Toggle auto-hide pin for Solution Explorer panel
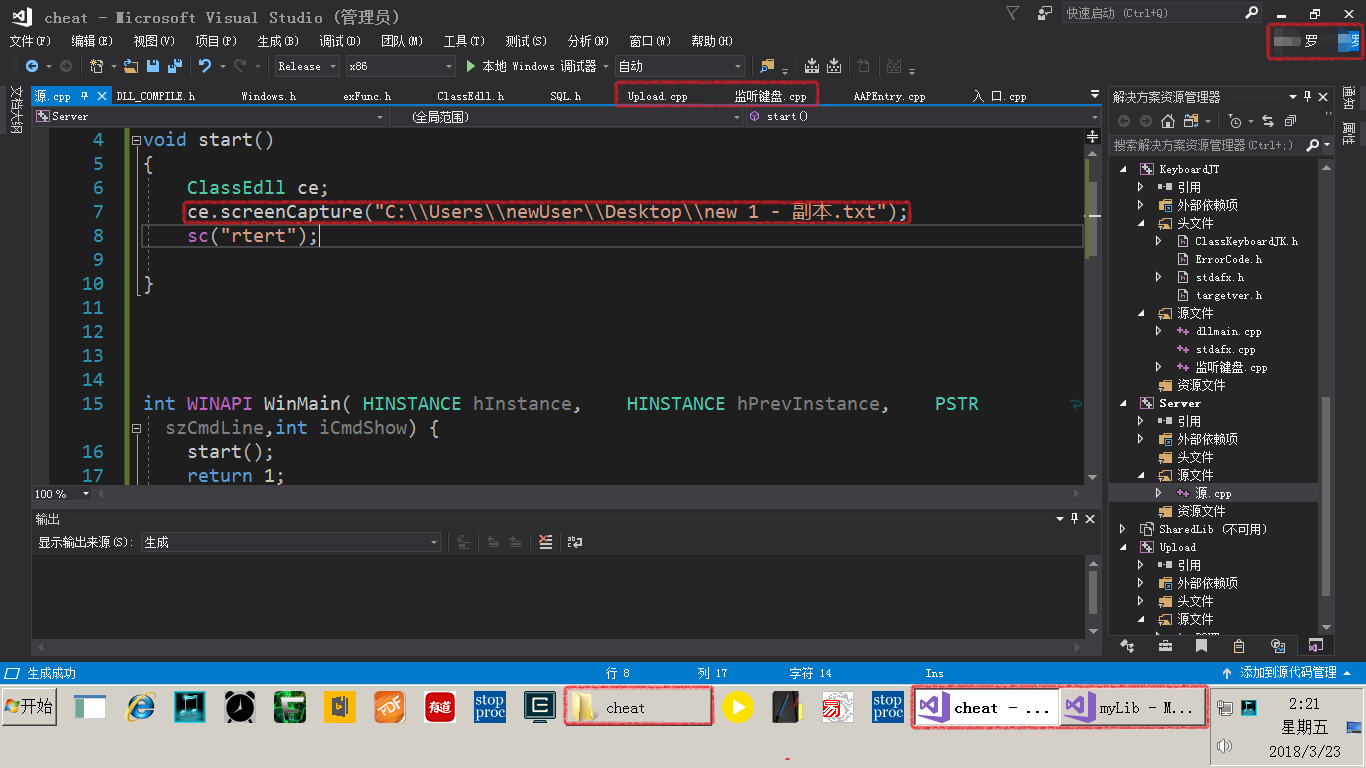The image size is (1366, 768). (x=1308, y=97)
